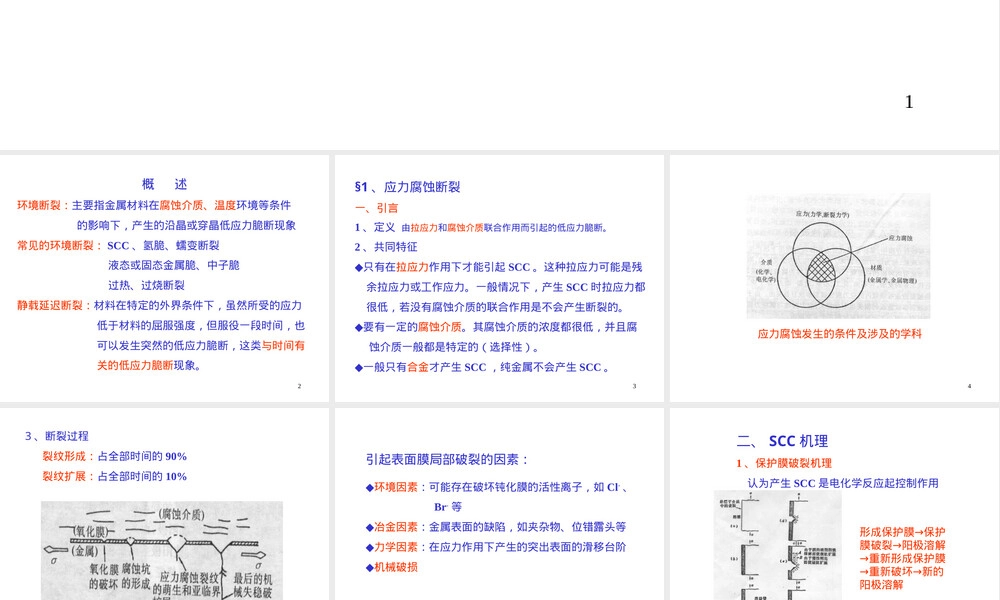Click the 一、引言 heading

pos(376,208)
